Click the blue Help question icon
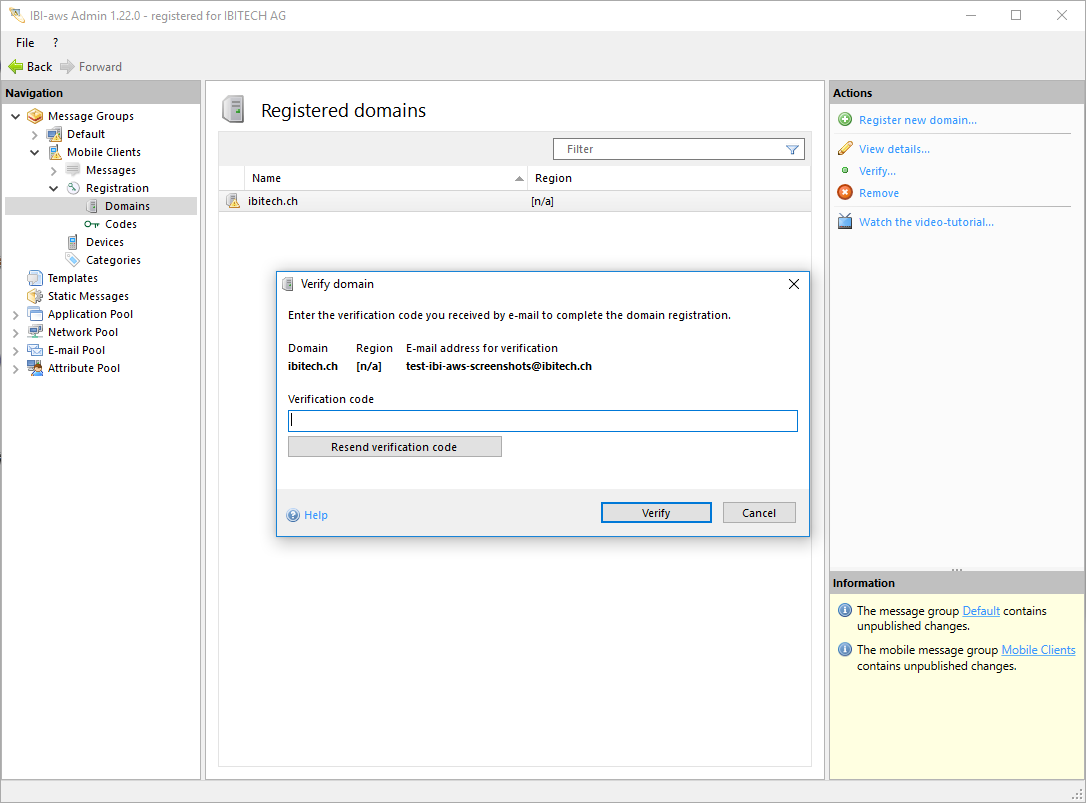 (293, 515)
